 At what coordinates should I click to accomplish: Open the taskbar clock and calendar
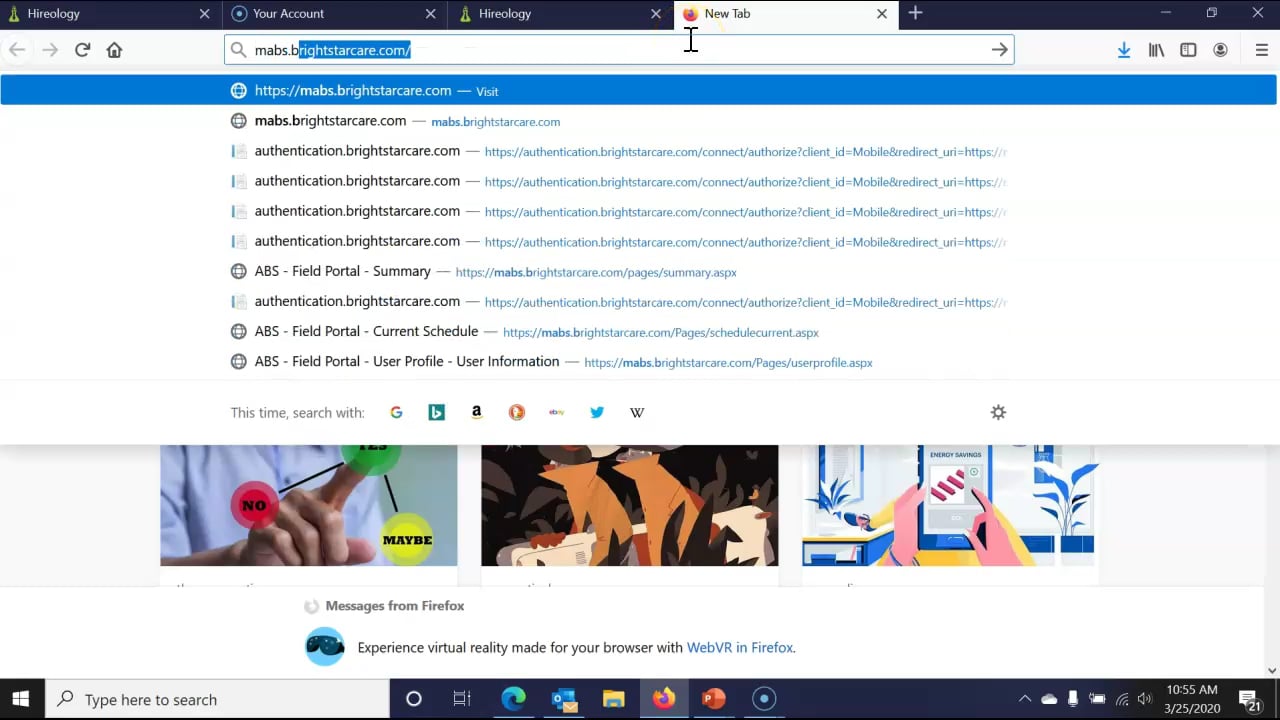[1192, 699]
